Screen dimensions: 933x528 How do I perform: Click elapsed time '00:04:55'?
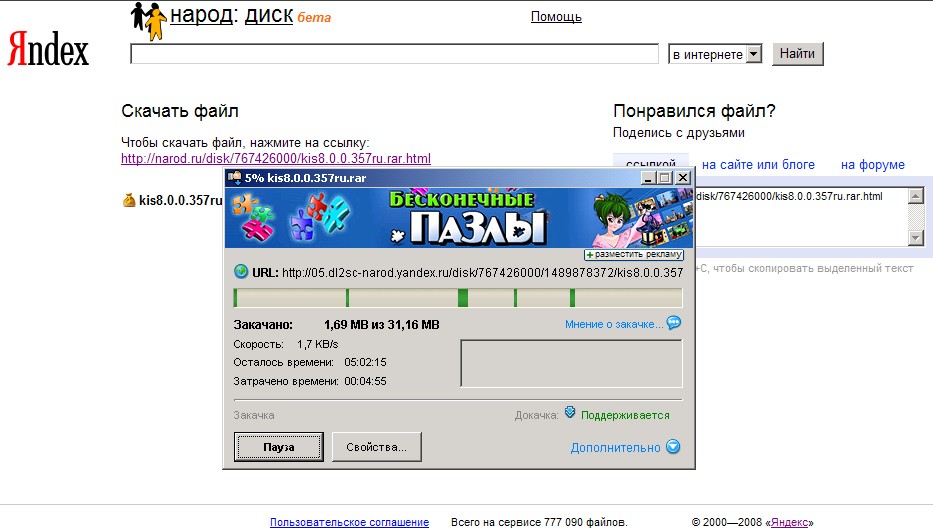(365, 381)
